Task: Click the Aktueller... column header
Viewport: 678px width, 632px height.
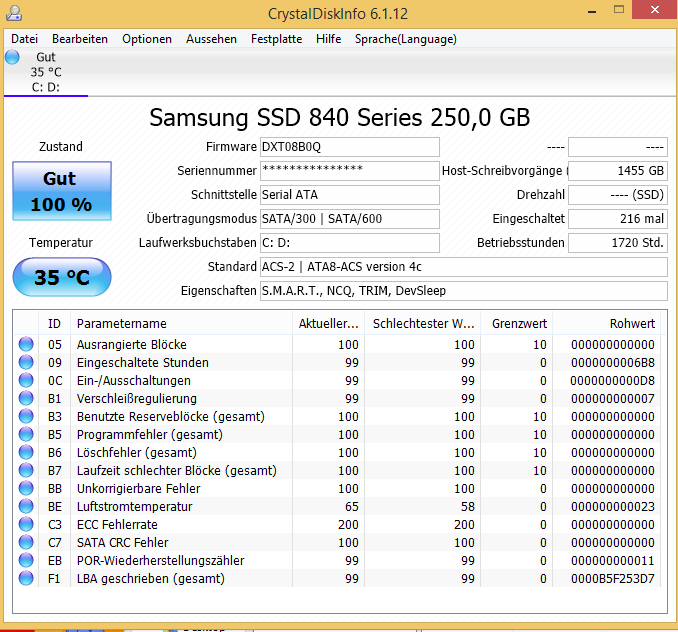Action: (329, 323)
